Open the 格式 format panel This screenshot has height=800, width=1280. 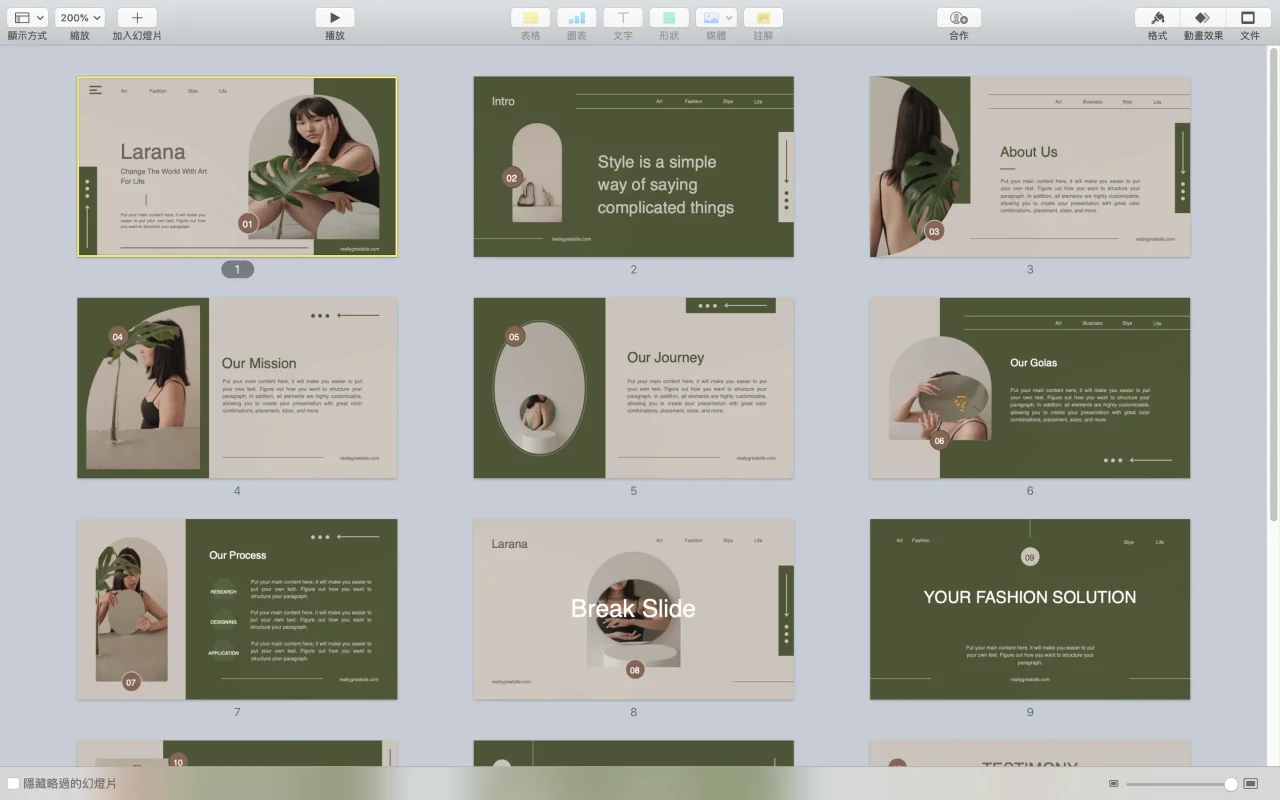coord(1157,18)
